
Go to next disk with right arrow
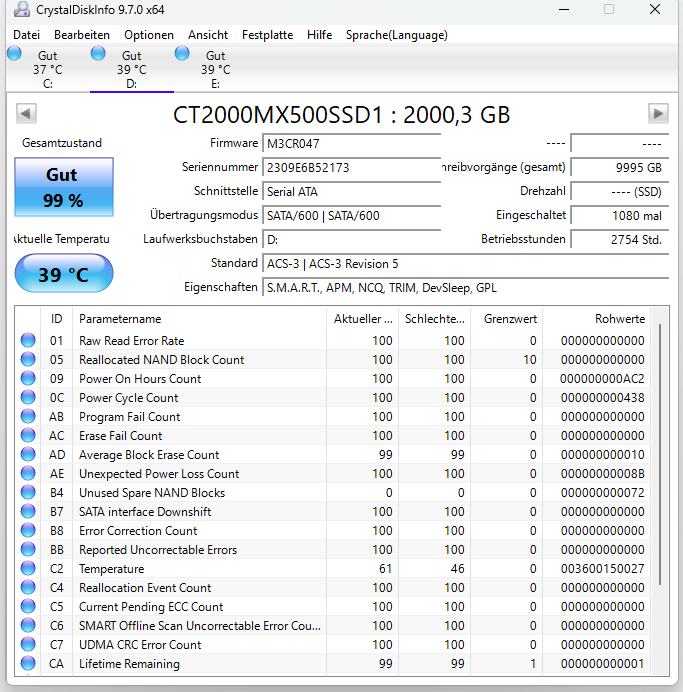coord(658,114)
